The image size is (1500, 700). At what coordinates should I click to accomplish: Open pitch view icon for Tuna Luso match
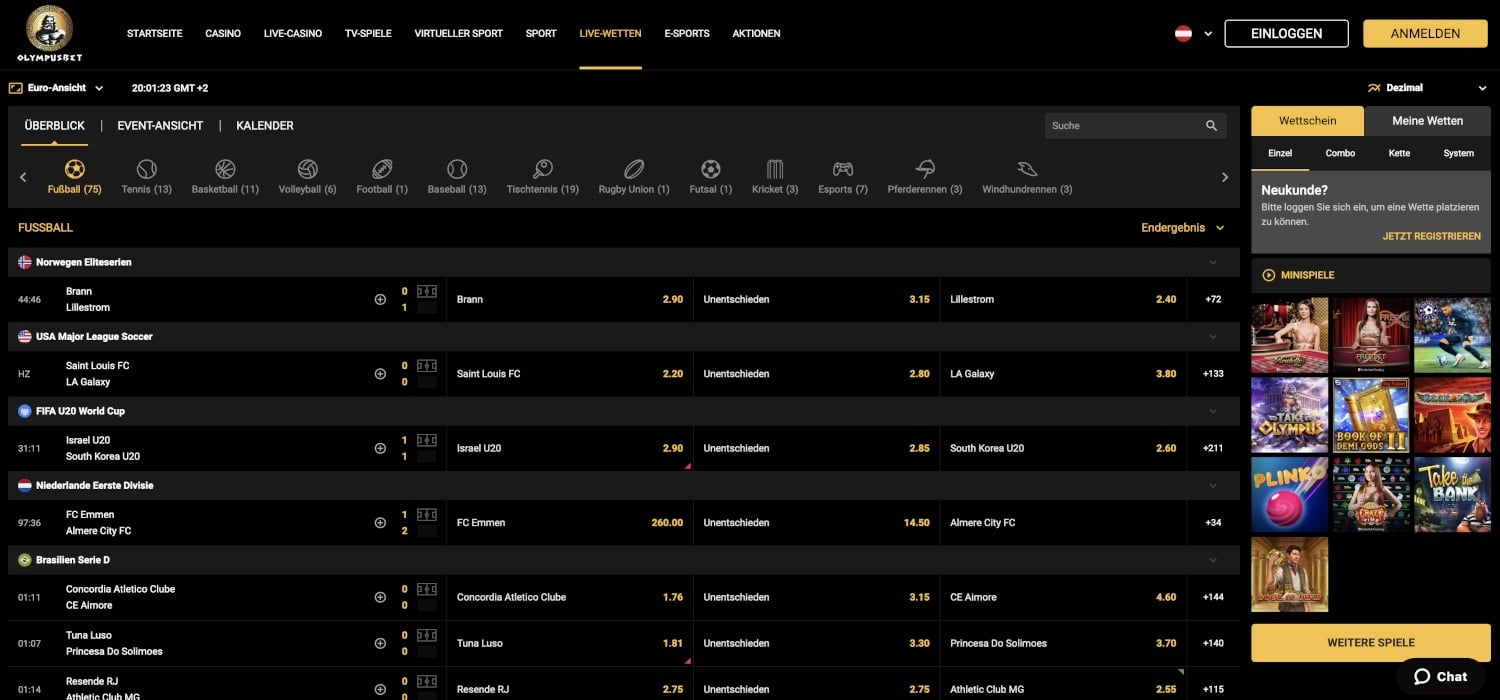[x=427, y=635]
